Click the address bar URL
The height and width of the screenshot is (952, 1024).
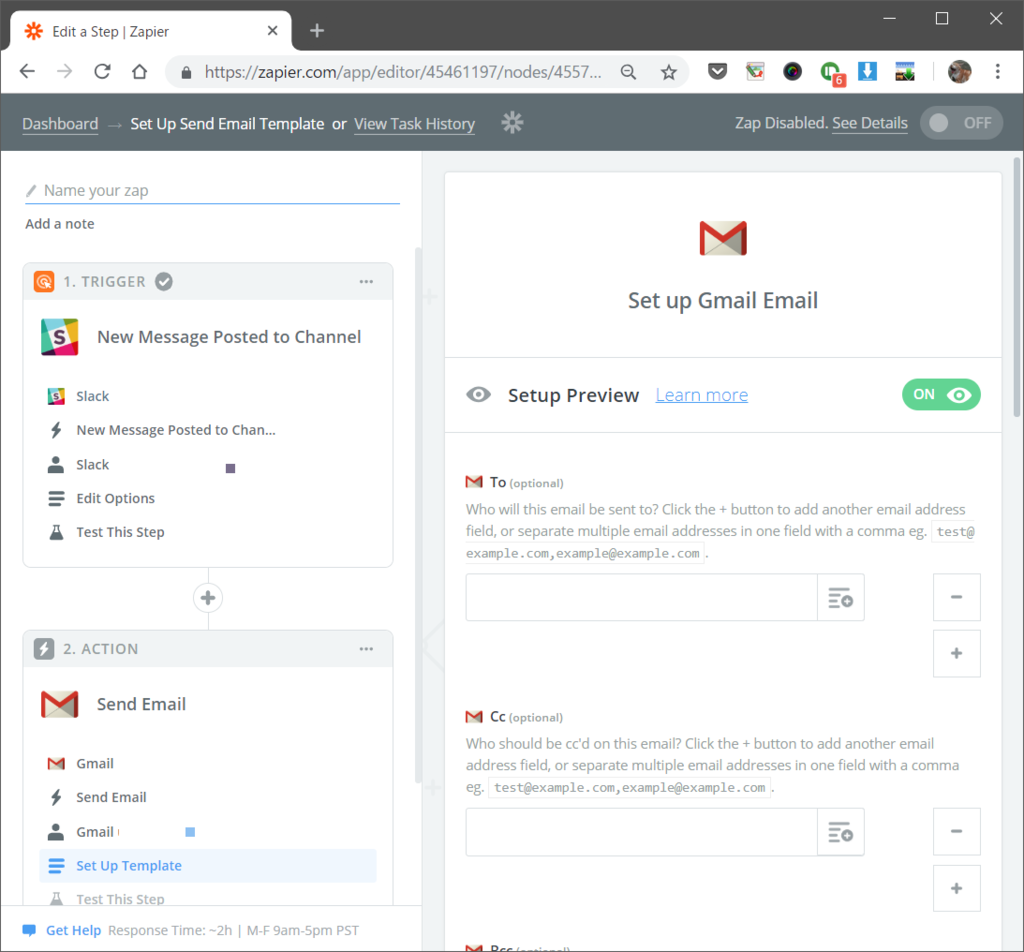point(403,72)
